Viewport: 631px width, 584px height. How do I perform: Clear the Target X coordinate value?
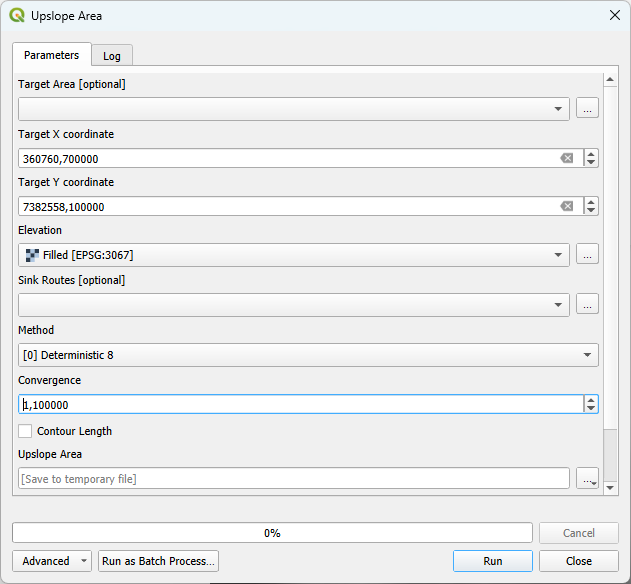pyautogui.click(x=566, y=158)
